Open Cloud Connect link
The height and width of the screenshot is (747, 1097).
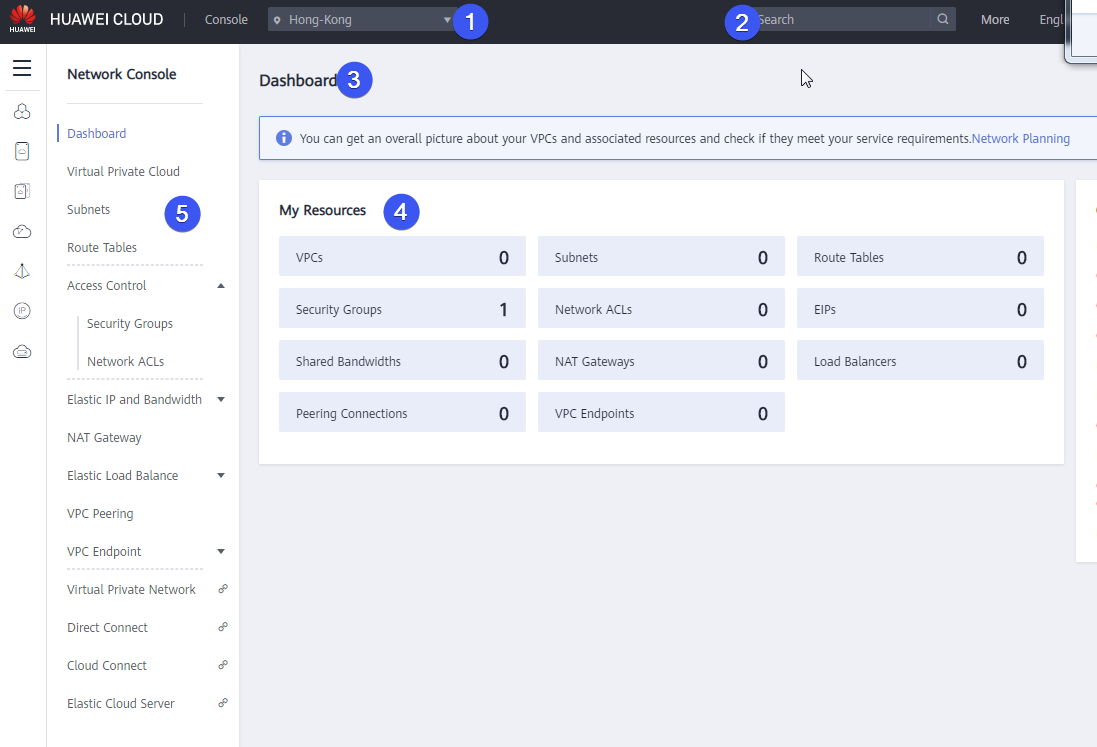click(x=106, y=665)
